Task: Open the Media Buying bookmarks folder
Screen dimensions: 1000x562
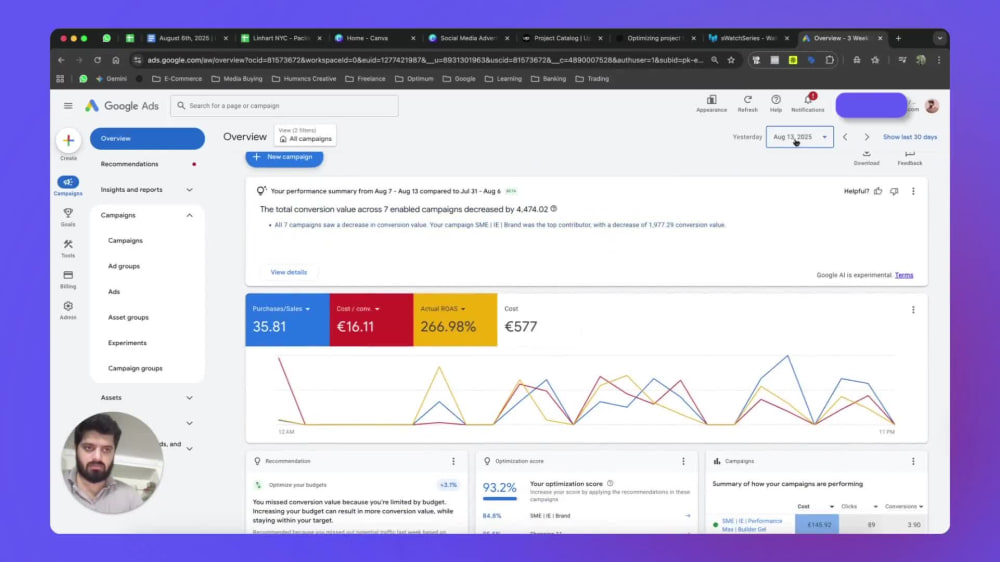Action: tap(237, 79)
